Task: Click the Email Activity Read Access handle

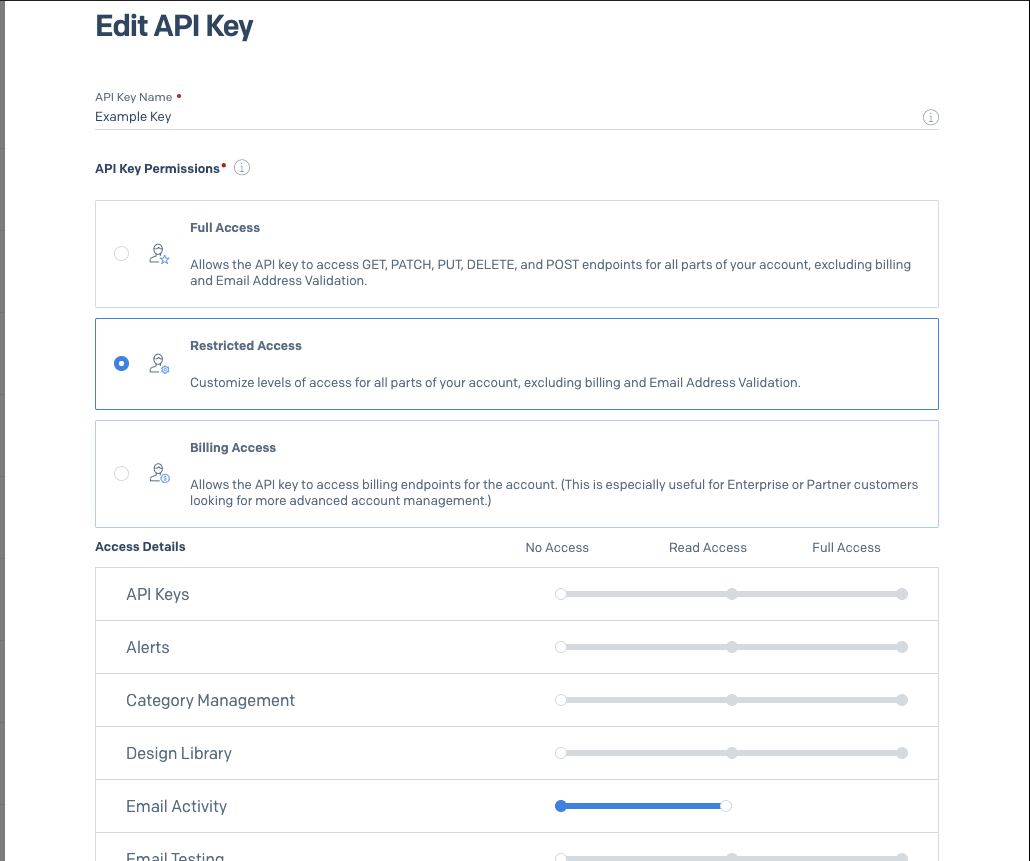Action: [x=726, y=806]
